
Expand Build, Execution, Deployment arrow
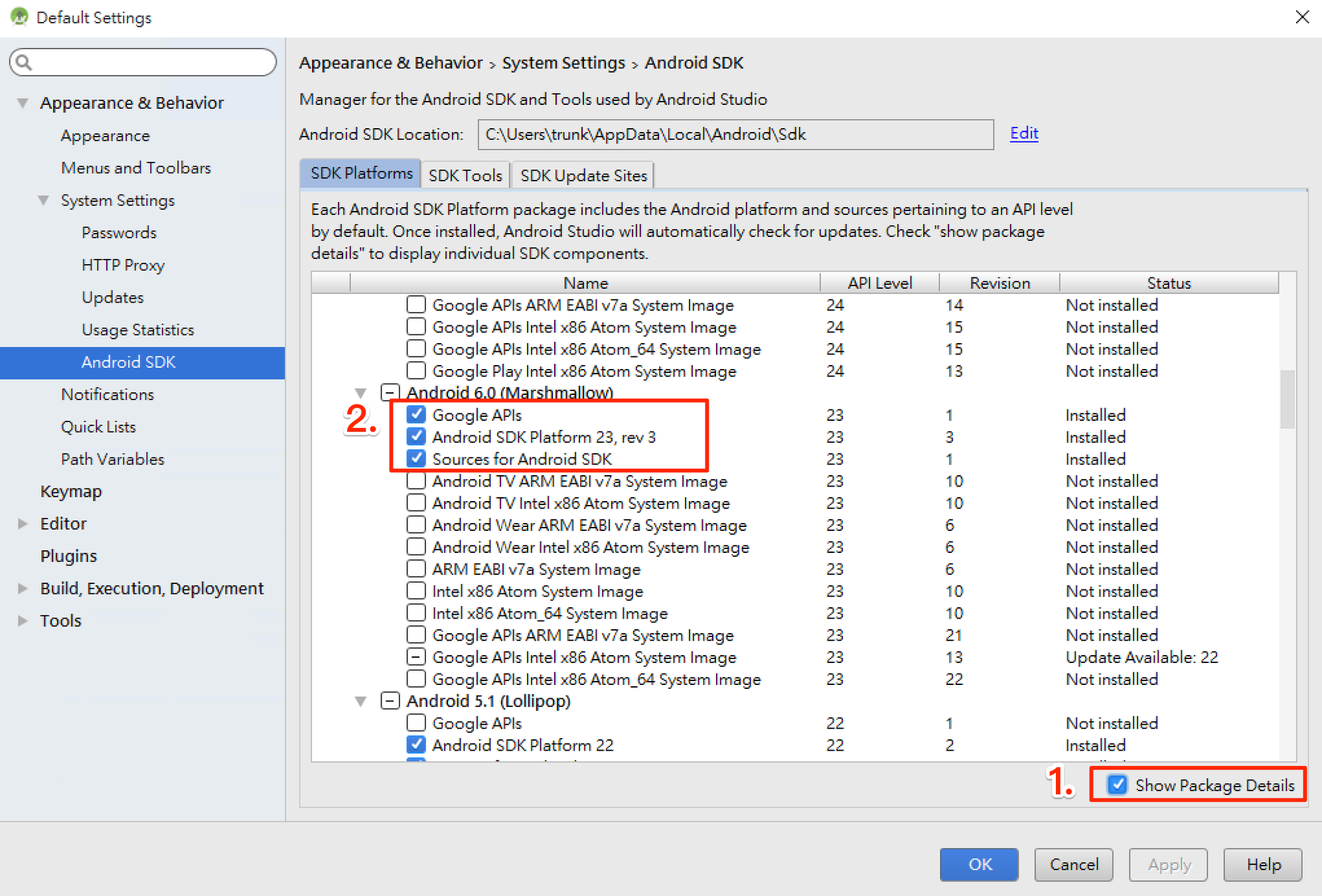coord(23,589)
